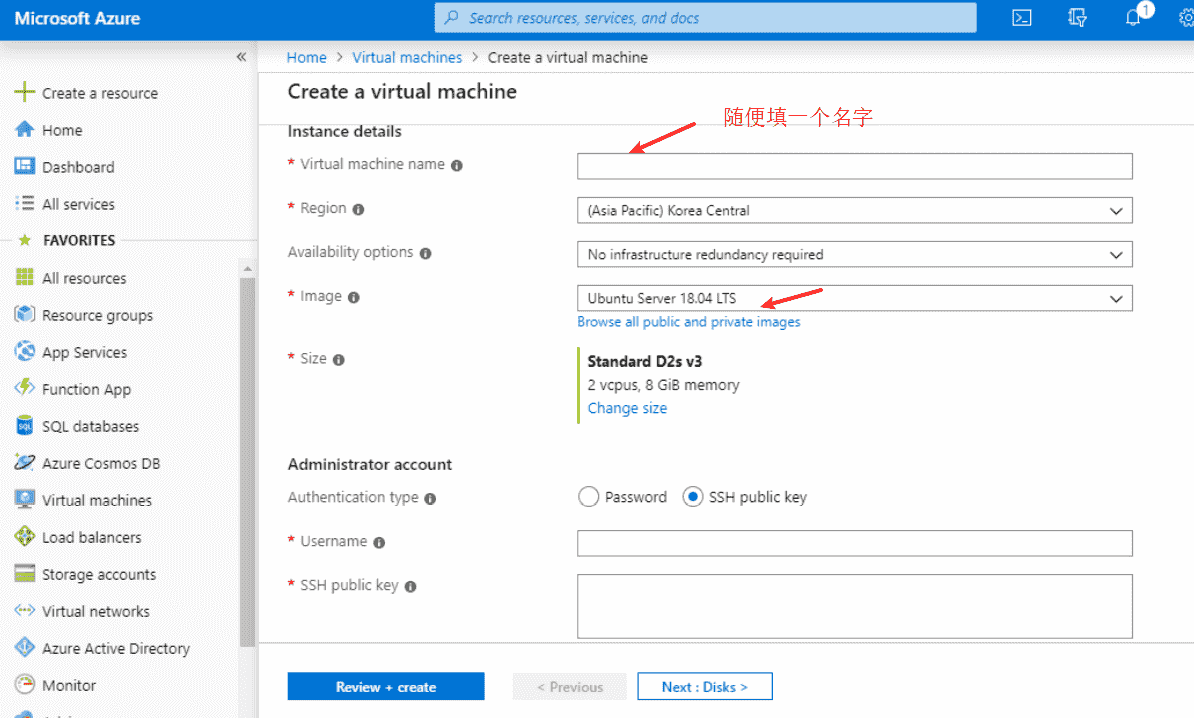
Task: Show info tooltip for Availability options
Action: 426,254
